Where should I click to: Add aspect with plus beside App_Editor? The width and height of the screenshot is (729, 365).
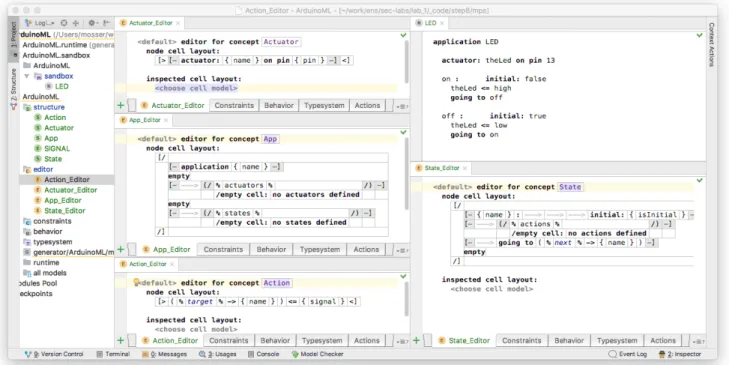pos(120,249)
